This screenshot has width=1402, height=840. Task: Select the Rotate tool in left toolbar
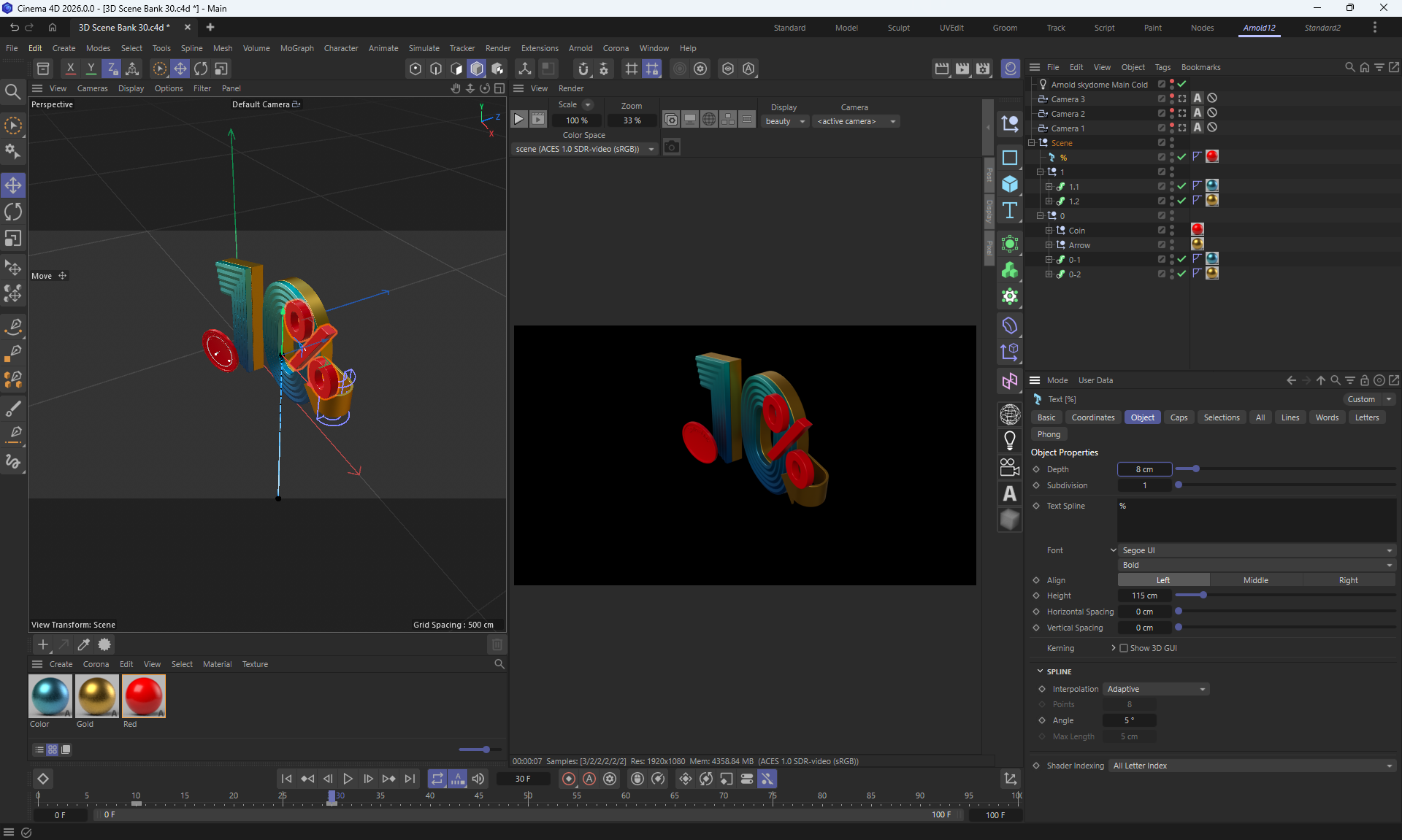coord(13,212)
